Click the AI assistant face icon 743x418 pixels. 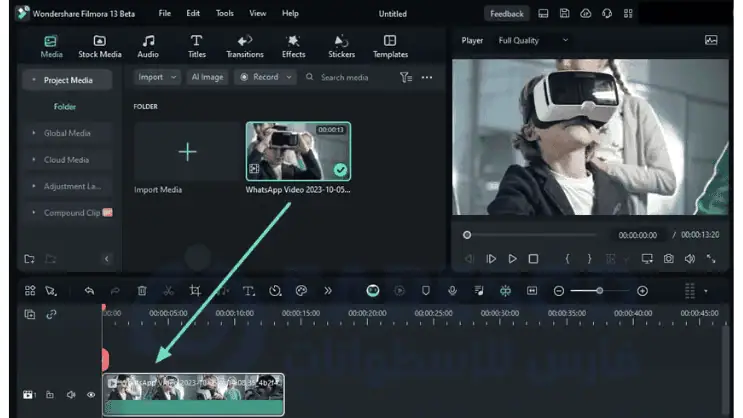pos(373,291)
